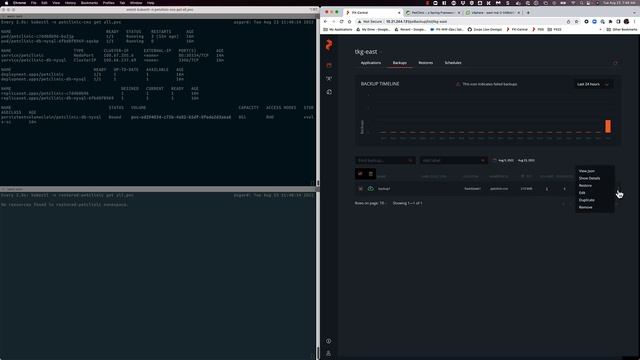
Task: Click the green status icon of backup1
Action: pos(371,189)
